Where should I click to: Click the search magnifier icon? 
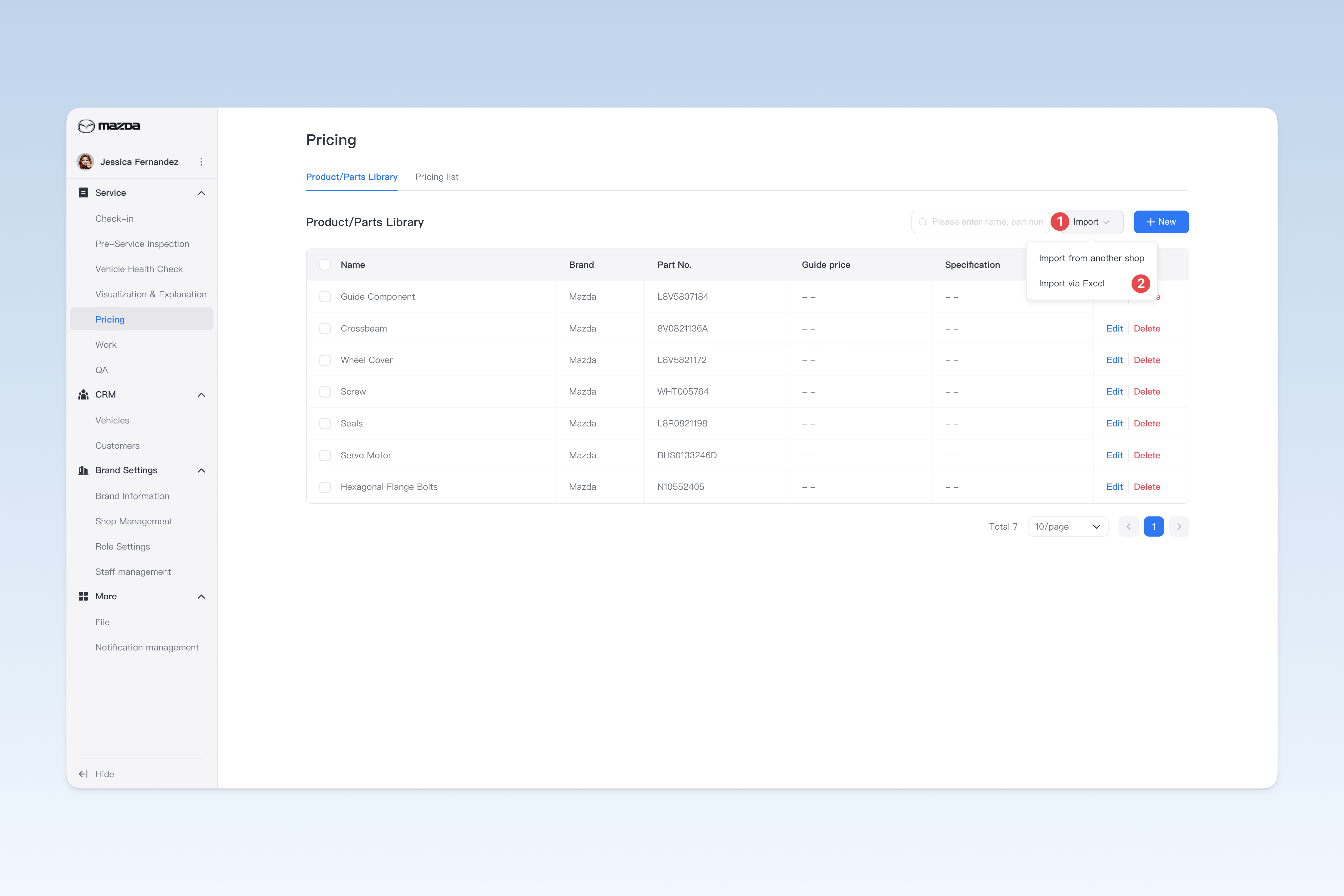point(922,222)
